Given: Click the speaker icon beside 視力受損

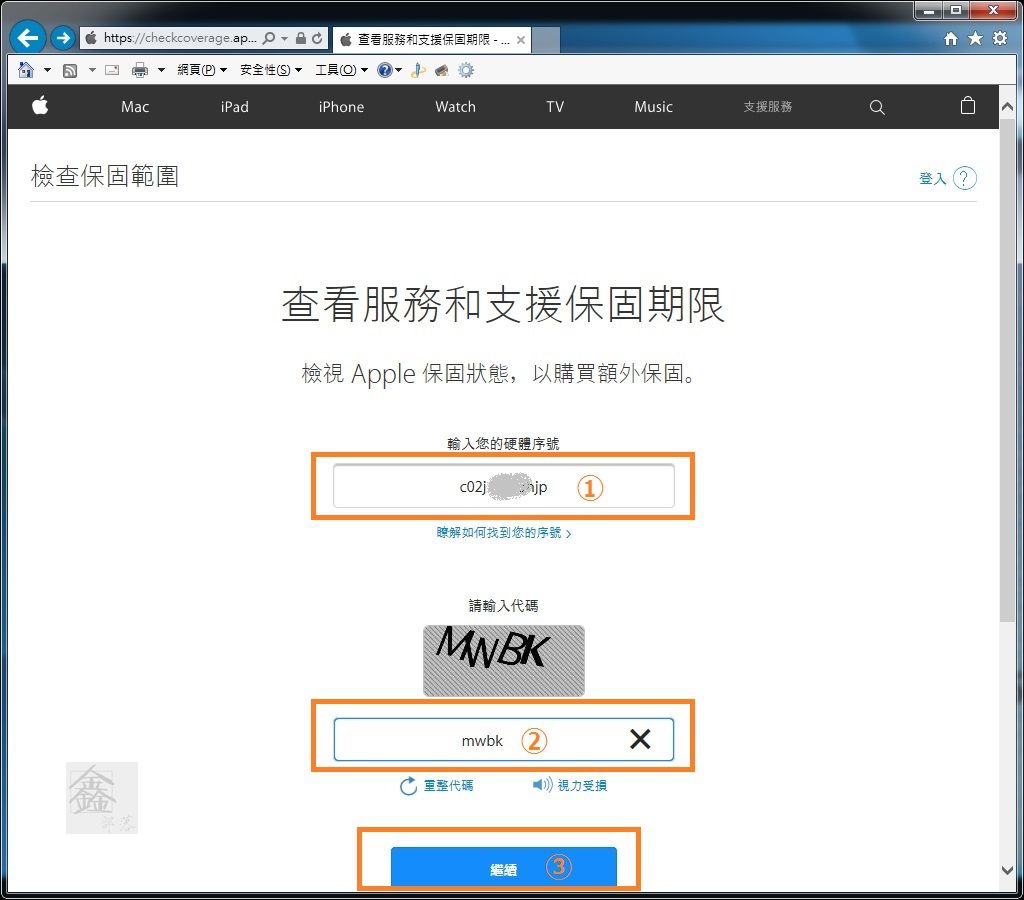Looking at the screenshot, I should [x=542, y=784].
